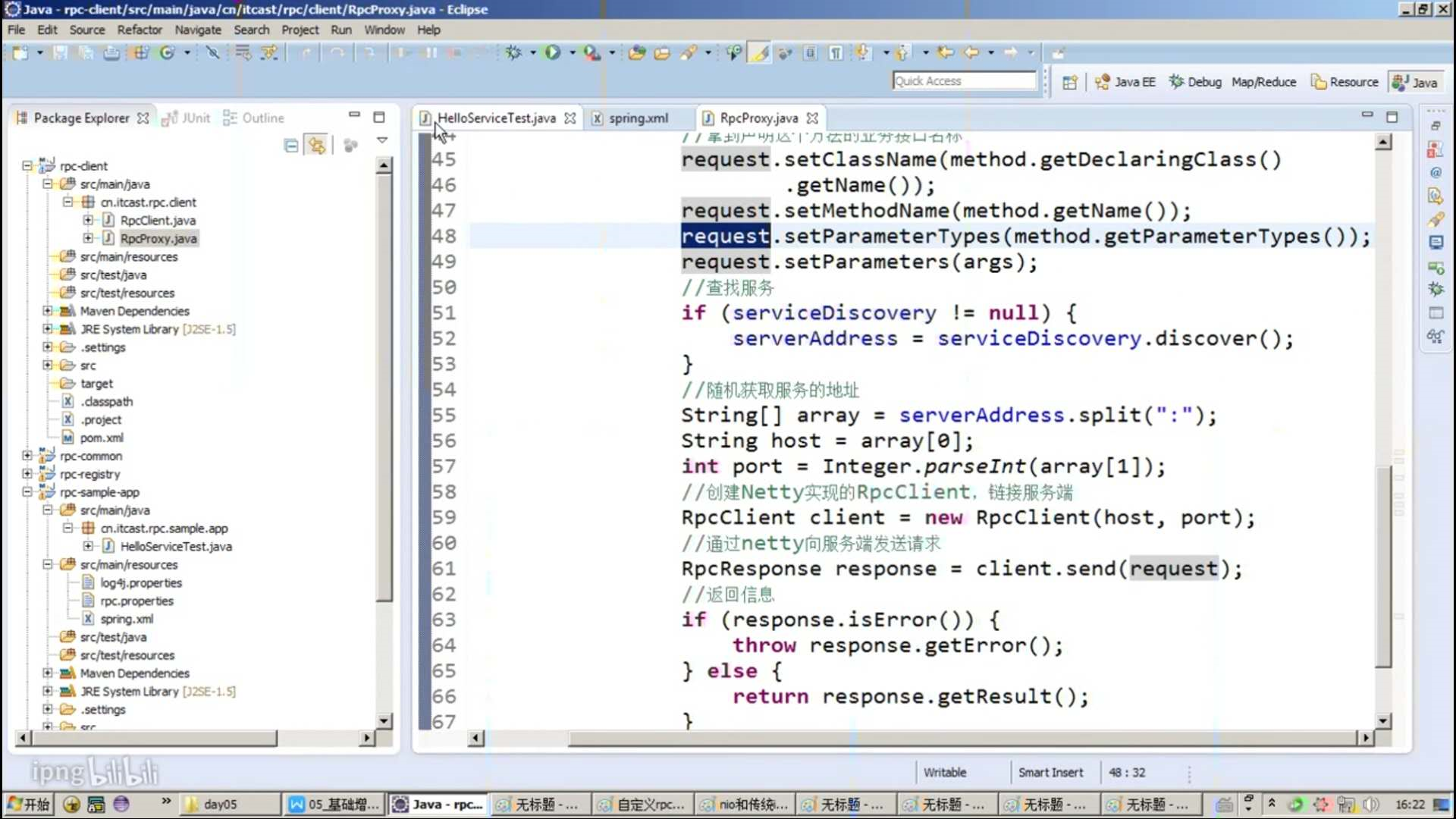Click the Search flashlight toolbar icon
Viewport: 1456px width, 819px height.
click(689, 53)
